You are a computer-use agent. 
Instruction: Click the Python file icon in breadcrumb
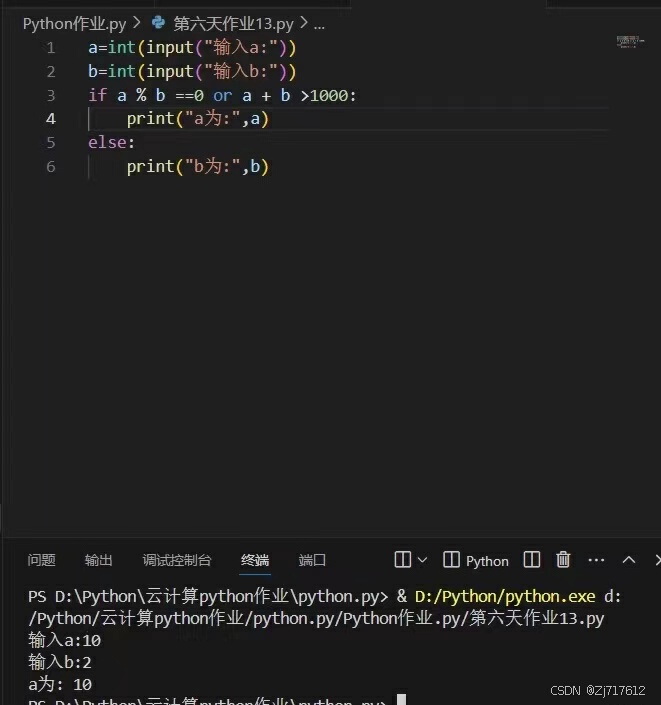tap(158, 22)
